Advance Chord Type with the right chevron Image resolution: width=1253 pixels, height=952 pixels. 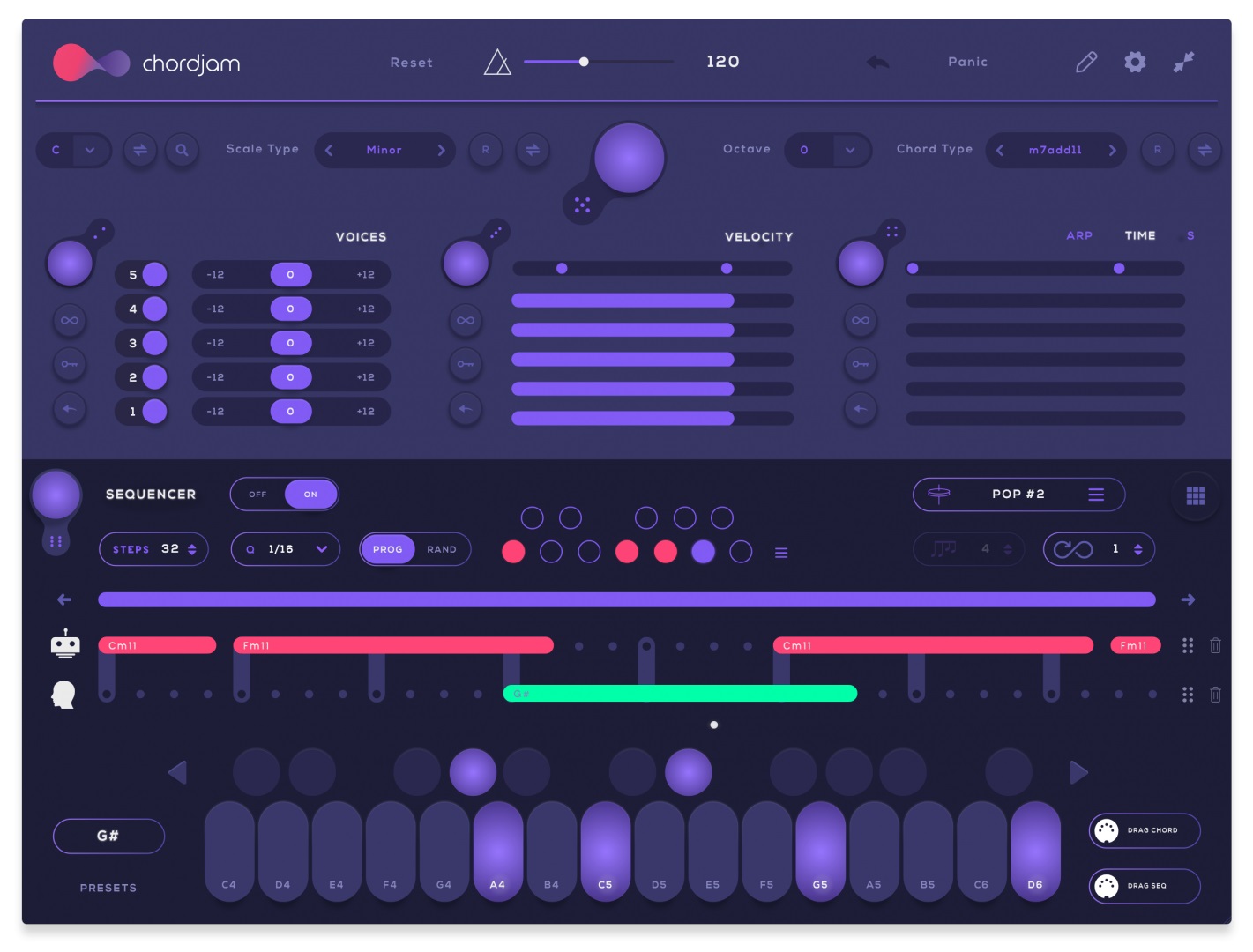(1114, 151)
